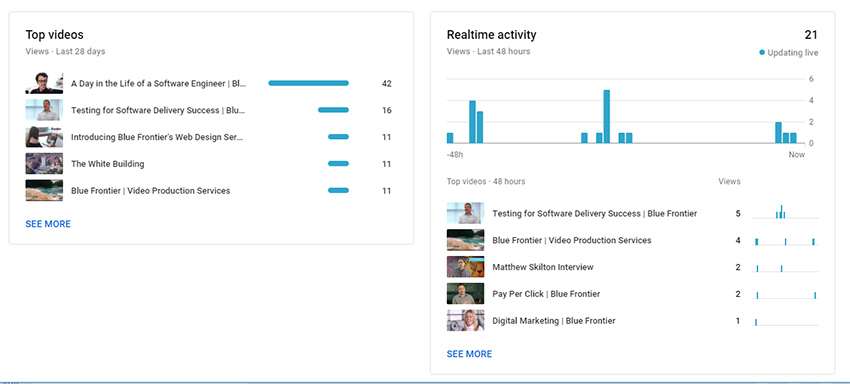Click the Updating live indicator

[x=789, y=53]
